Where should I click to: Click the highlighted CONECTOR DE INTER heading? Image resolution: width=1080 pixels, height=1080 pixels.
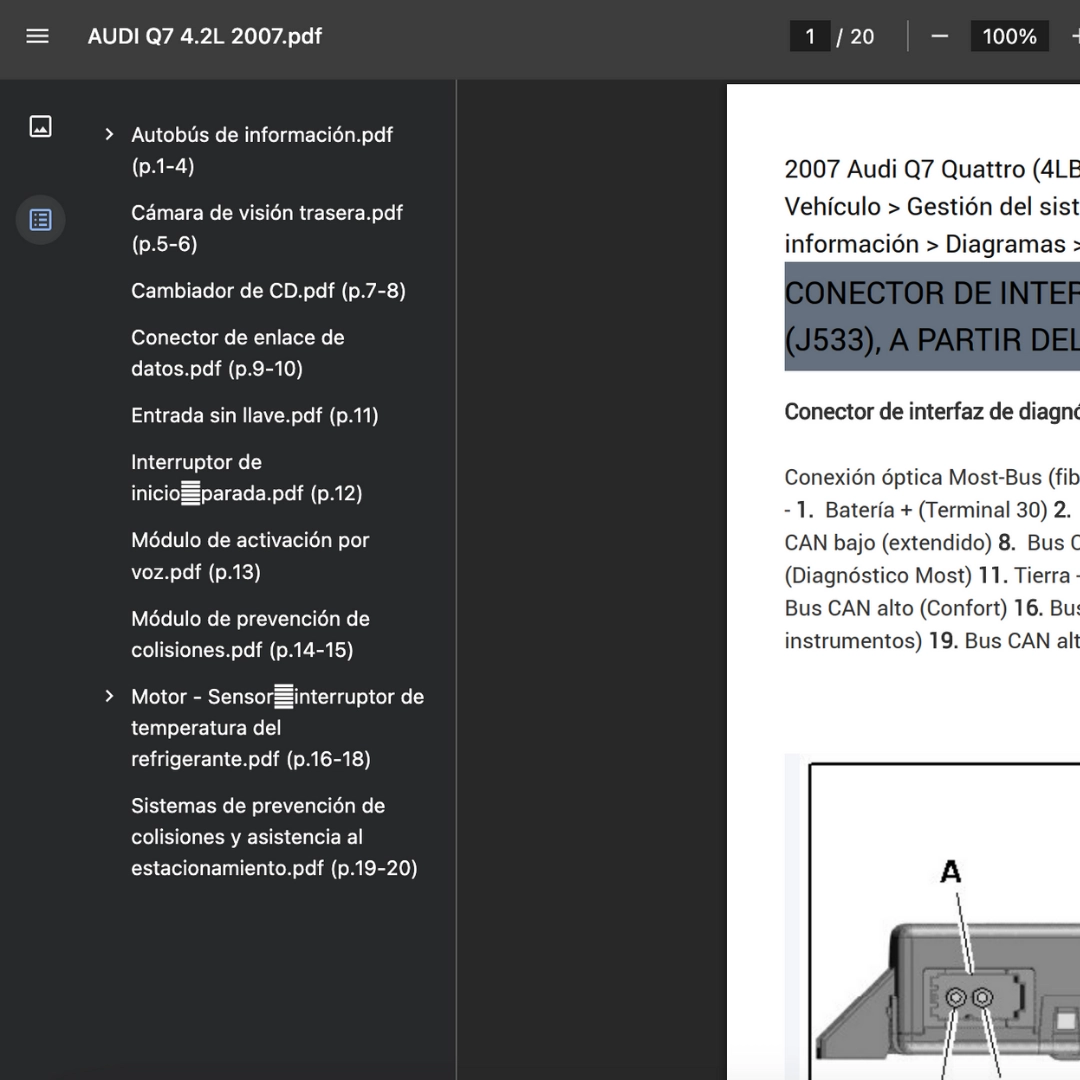[932, 316]
